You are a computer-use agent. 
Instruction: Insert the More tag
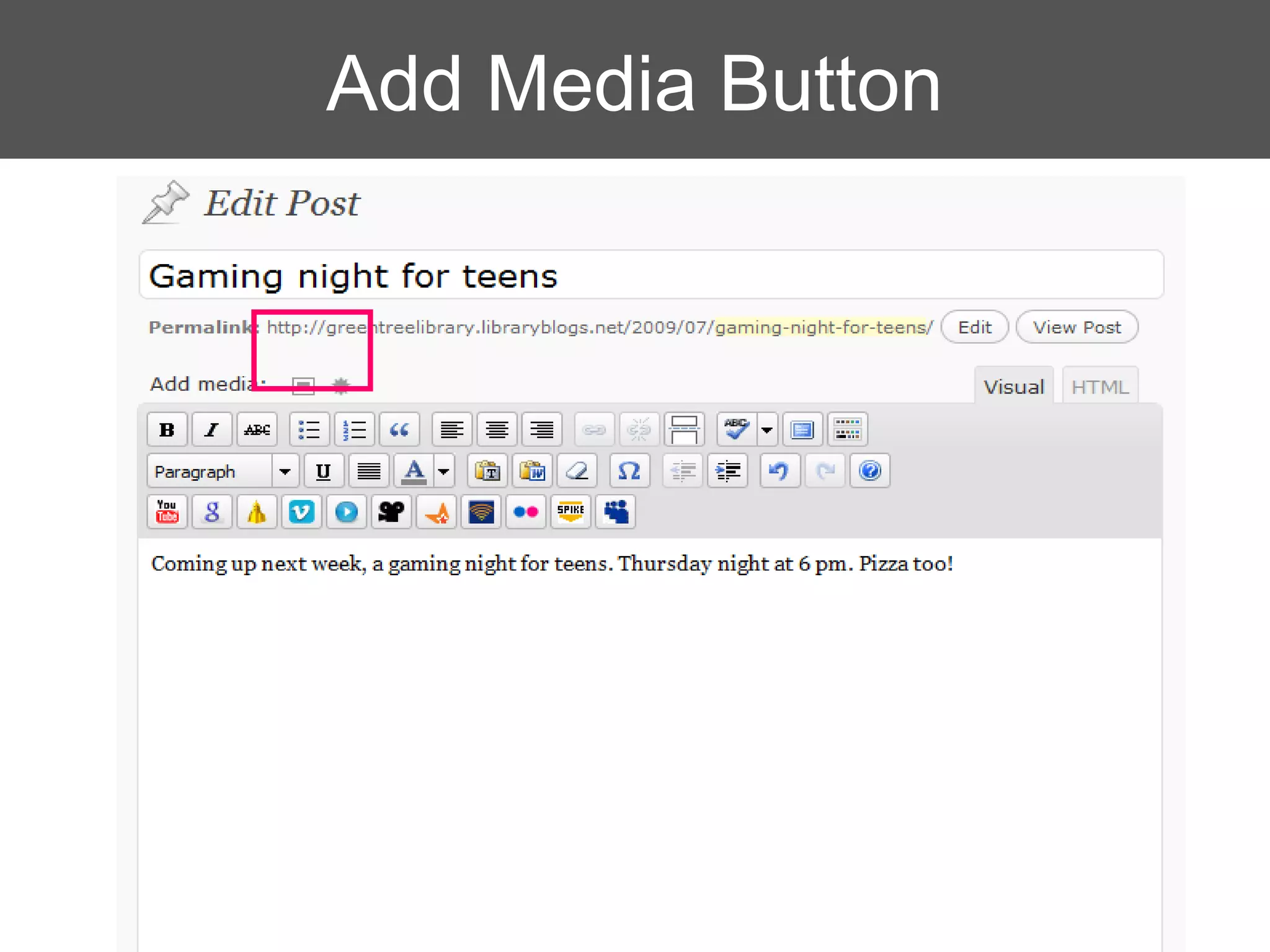[684, 430]
